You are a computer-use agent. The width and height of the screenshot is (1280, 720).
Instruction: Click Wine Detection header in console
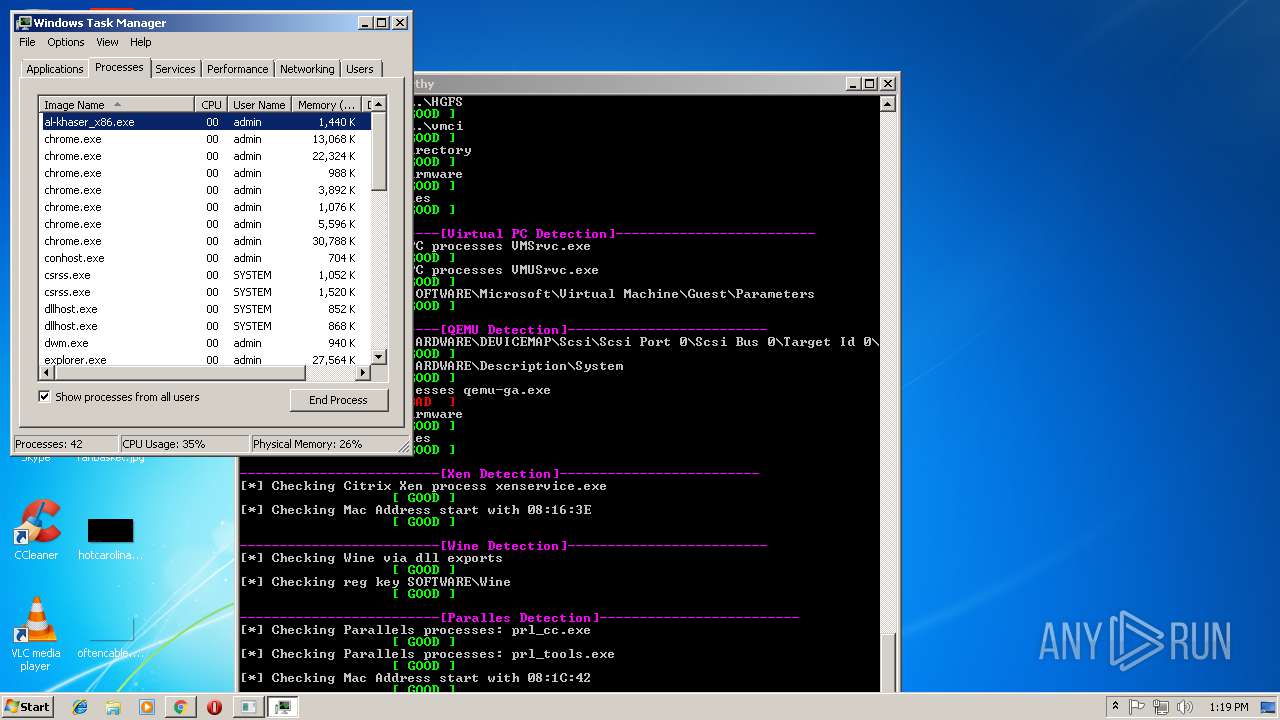click(503, 546)
